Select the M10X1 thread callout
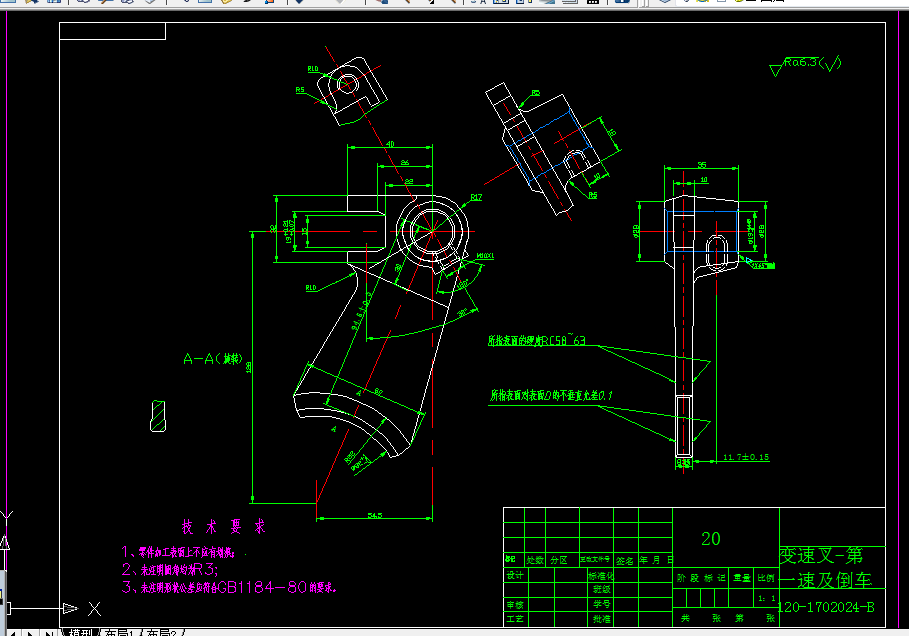Screen dimensions: 909x636 [x=485, y=256]
